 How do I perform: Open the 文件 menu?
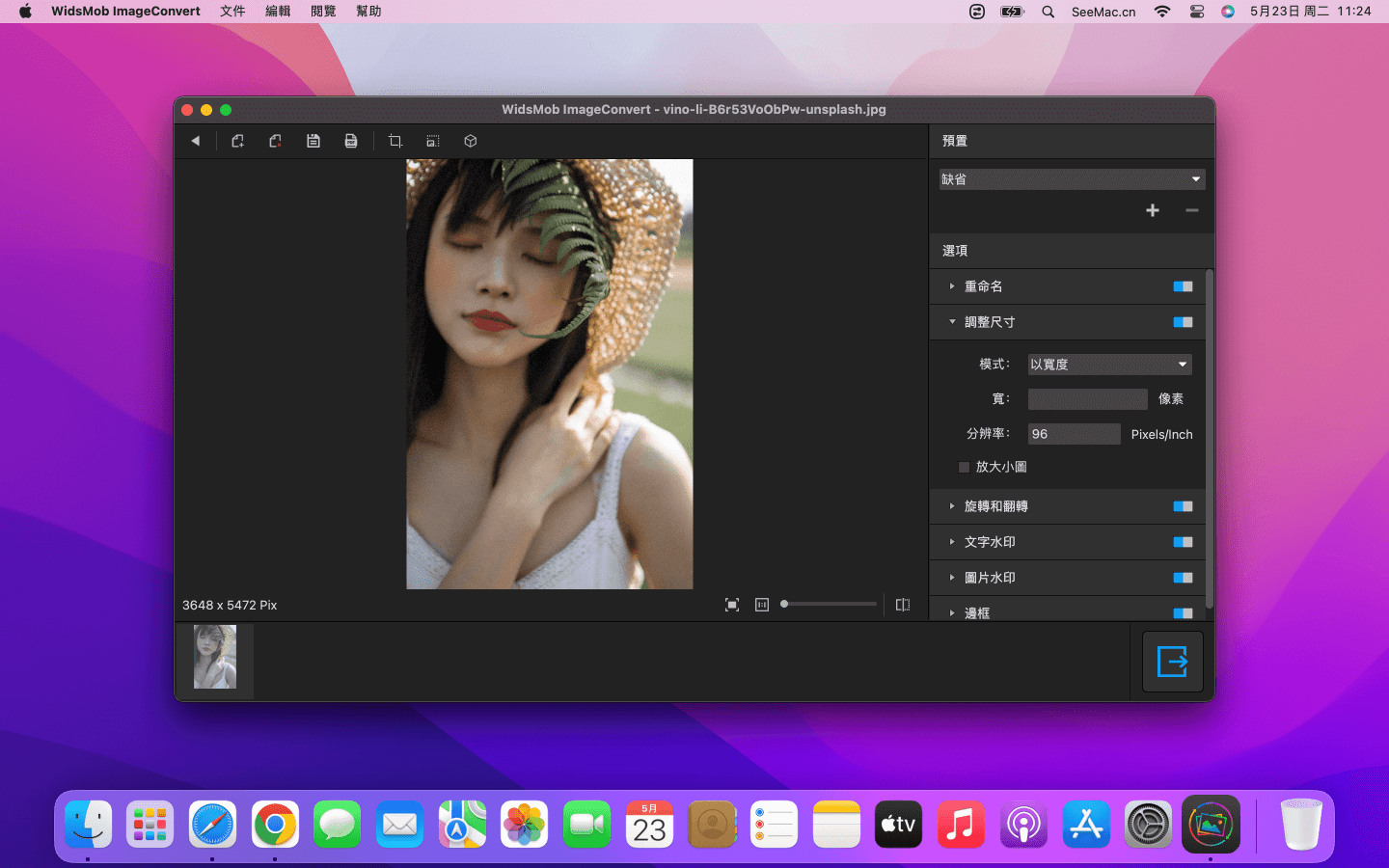[232, 12]
